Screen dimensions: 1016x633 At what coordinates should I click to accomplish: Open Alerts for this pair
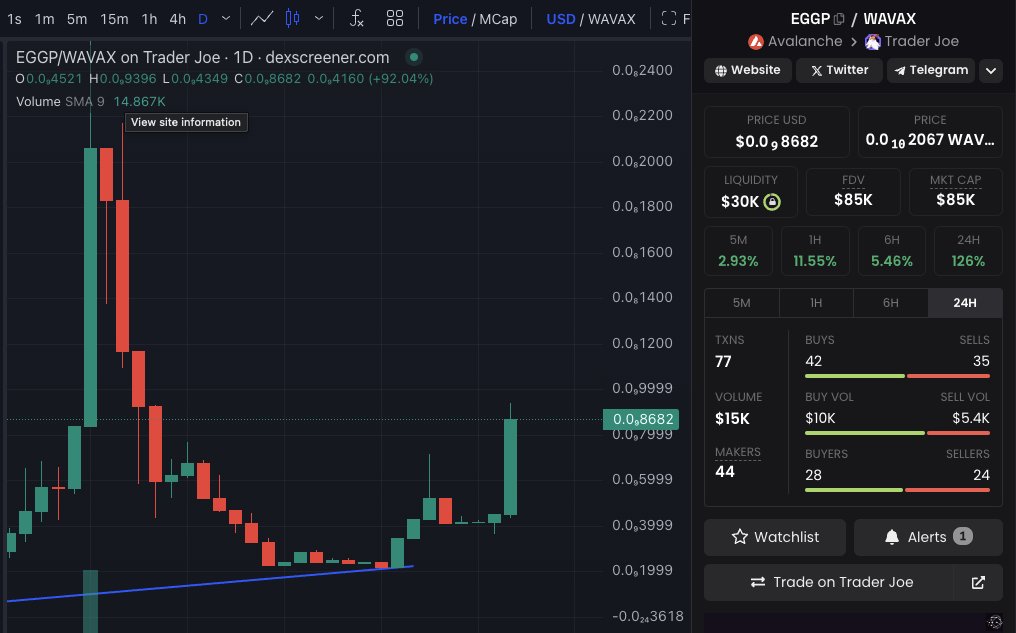pyautogui.click(x=928, y=537)
